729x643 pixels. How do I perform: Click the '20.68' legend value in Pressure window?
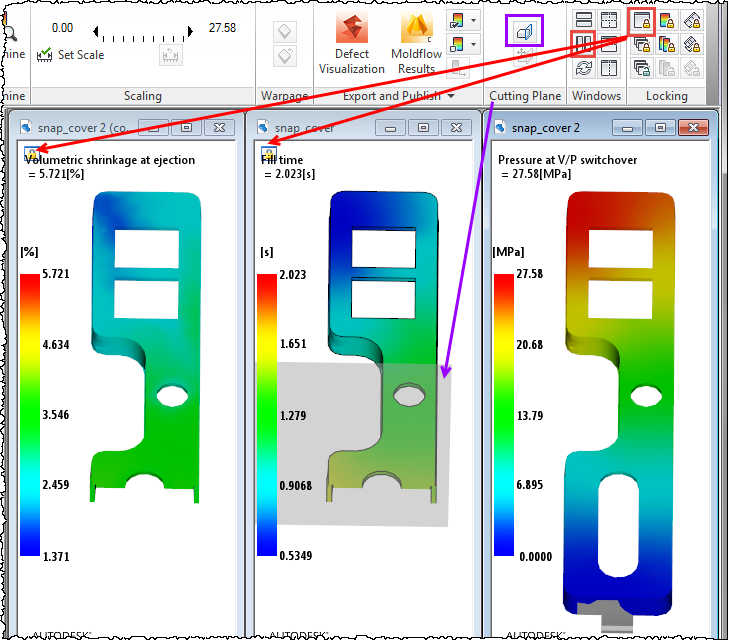pos(530,345)
